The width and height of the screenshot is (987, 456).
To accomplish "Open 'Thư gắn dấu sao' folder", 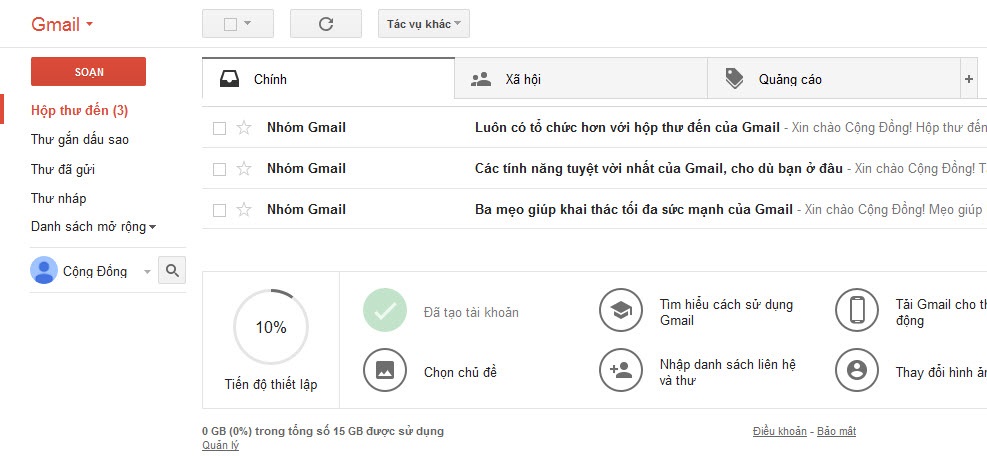I will 80,140.
